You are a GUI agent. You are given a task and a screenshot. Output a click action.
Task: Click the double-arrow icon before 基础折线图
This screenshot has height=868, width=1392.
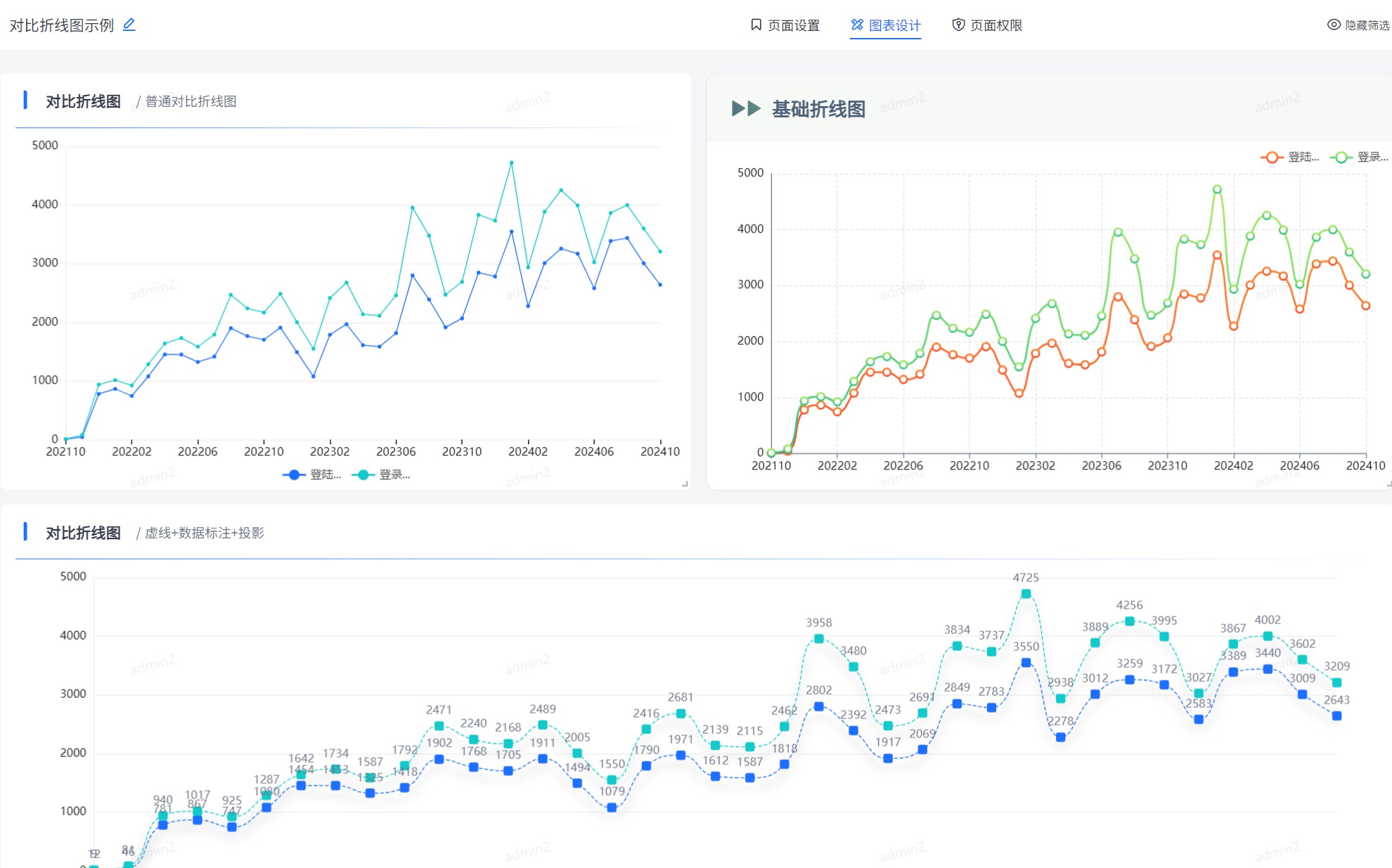[x=746, y=108]
